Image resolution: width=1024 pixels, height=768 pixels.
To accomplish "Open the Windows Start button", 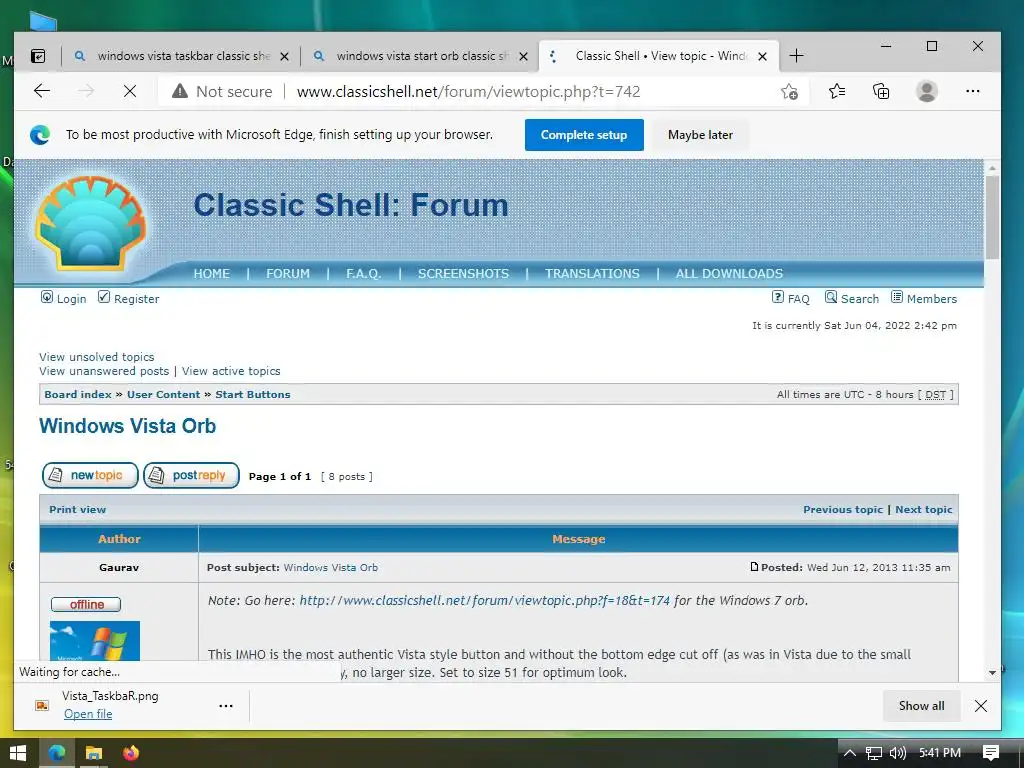I will point(18,753).
